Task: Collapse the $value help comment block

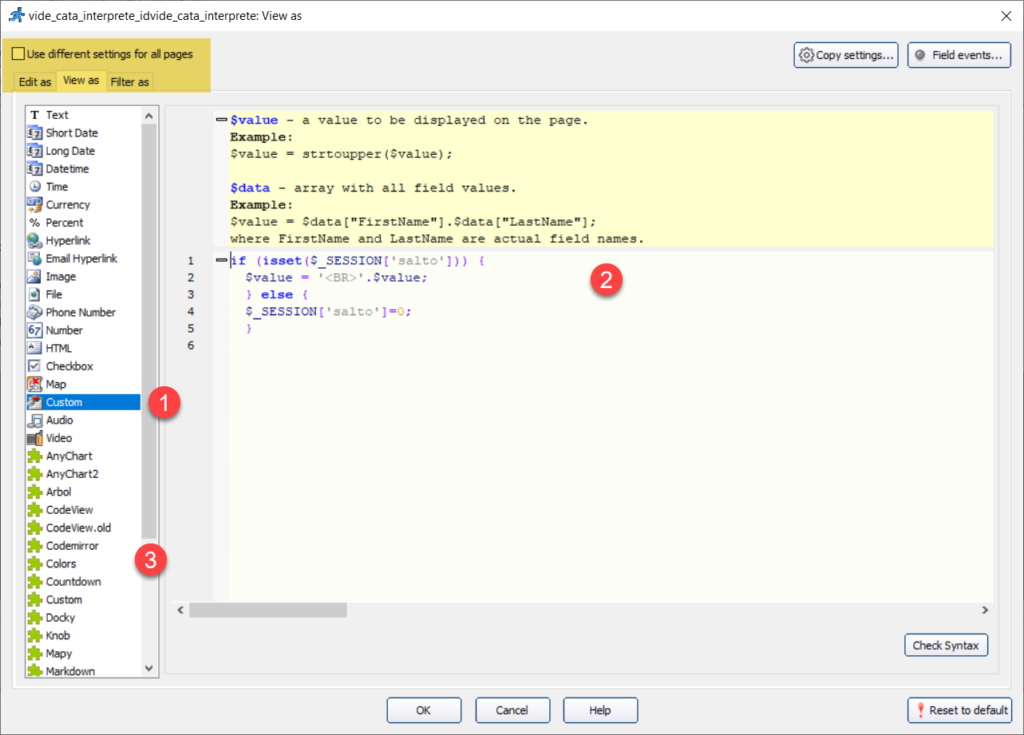Action: 221,120
